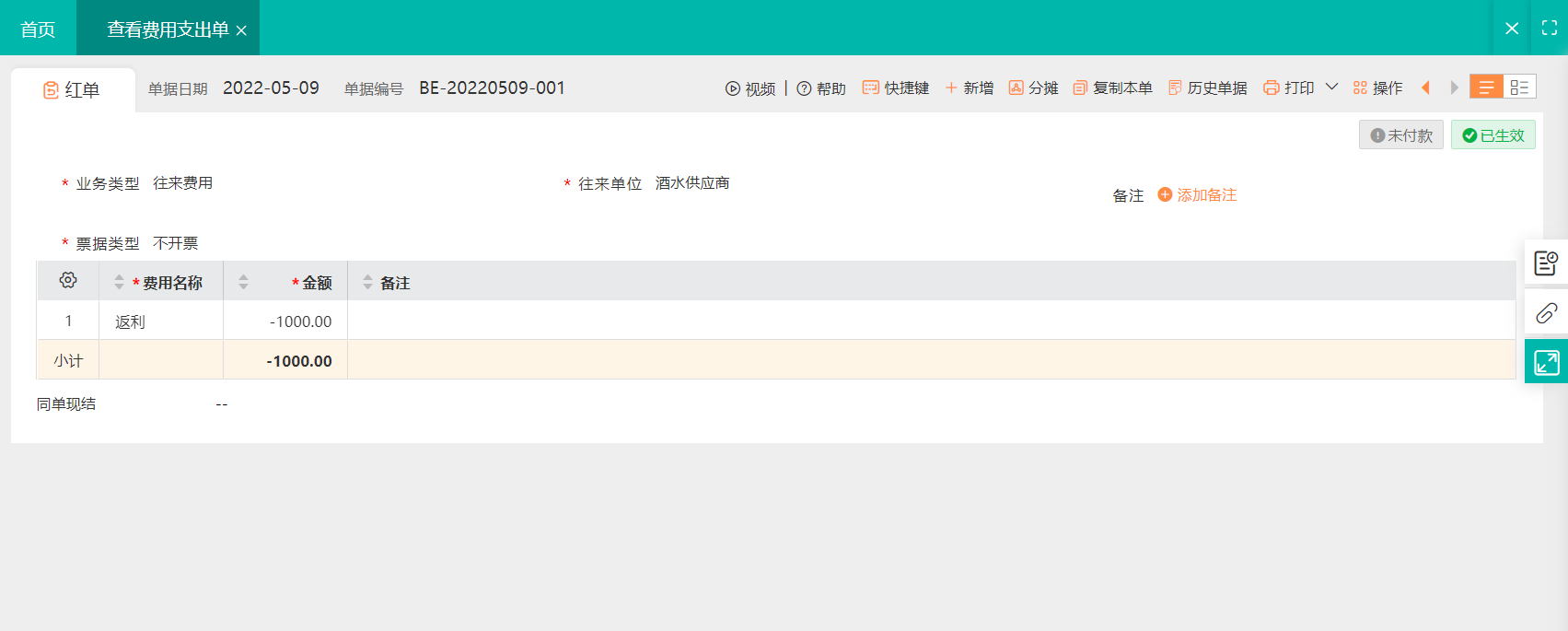Switch to the list layout view
This screenshot has width=1568, height=631.
(1486, 88)
